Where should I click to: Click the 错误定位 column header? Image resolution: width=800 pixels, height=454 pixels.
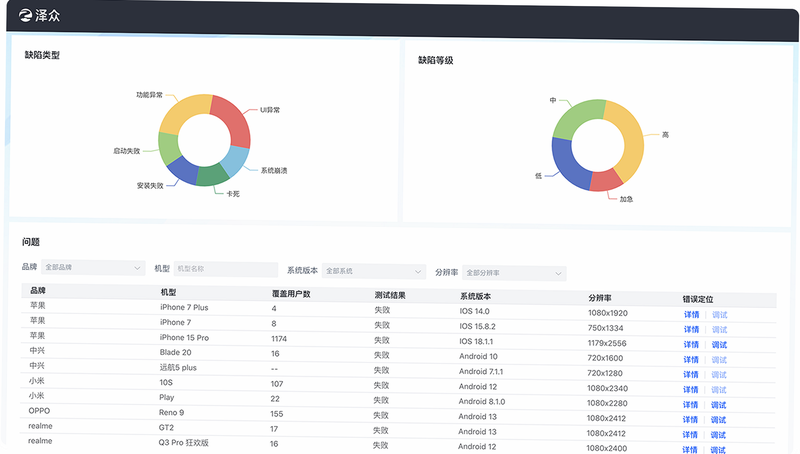(x=698, y=299)
